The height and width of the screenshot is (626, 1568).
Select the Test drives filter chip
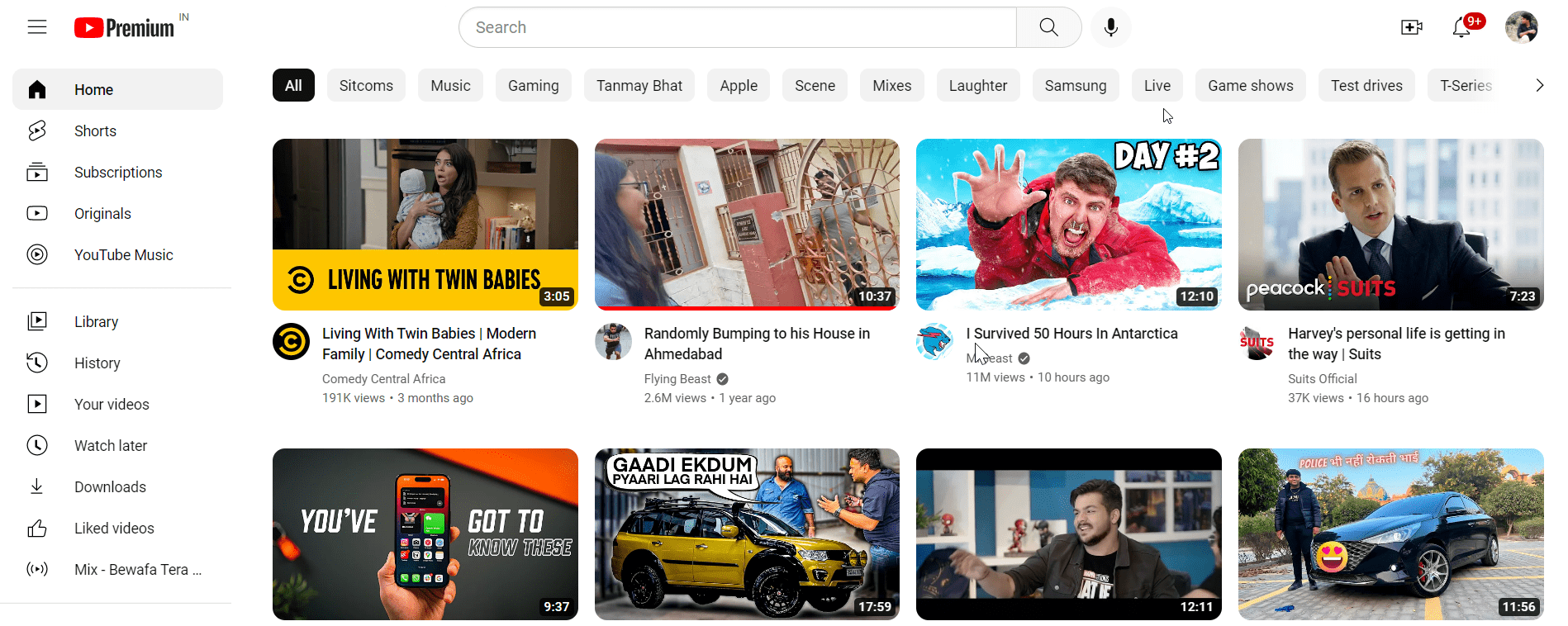pos(1366,85)
